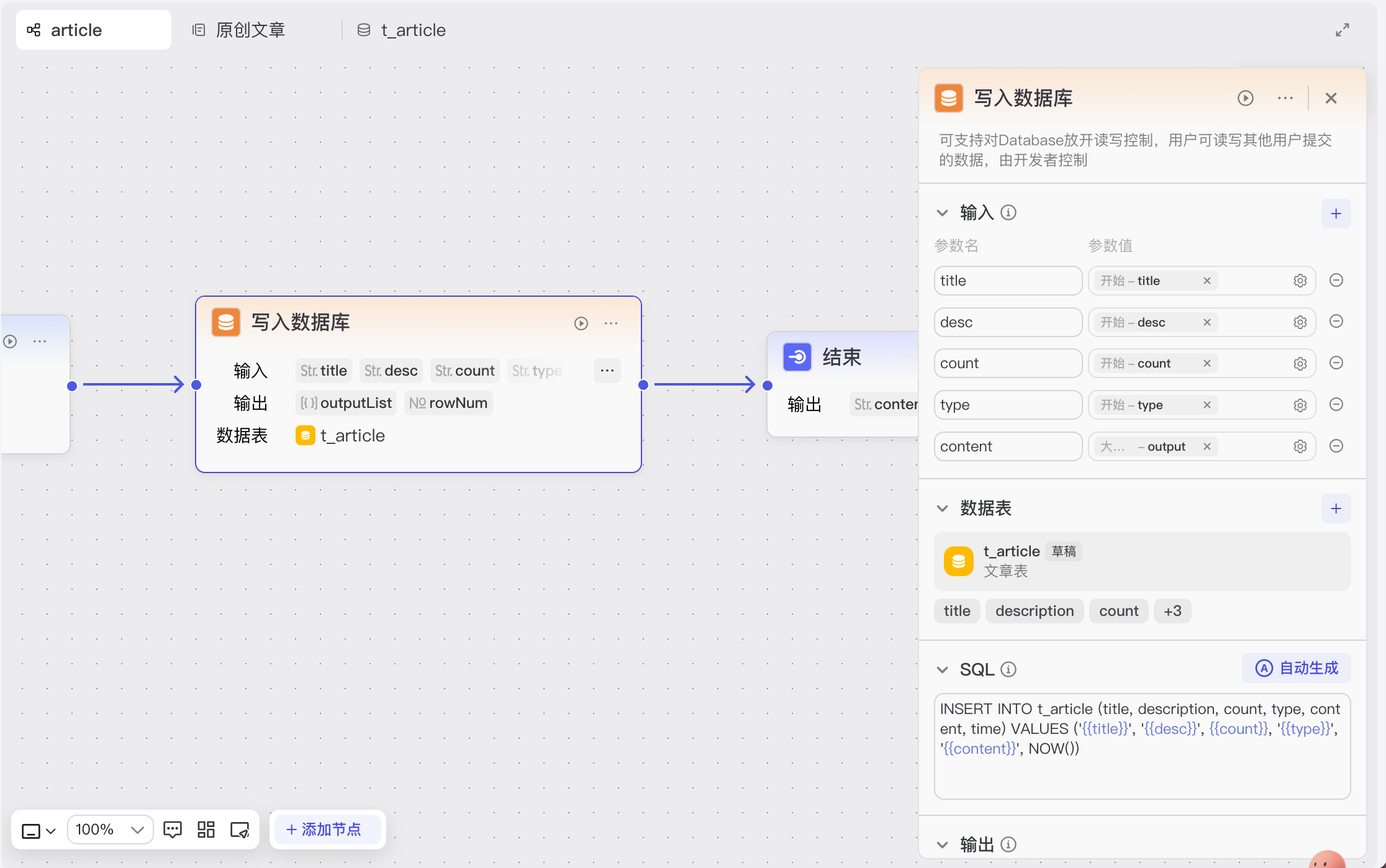Collapse the 输入 section
Screen dimensions: 1386x868
click(x=942, y=213)
